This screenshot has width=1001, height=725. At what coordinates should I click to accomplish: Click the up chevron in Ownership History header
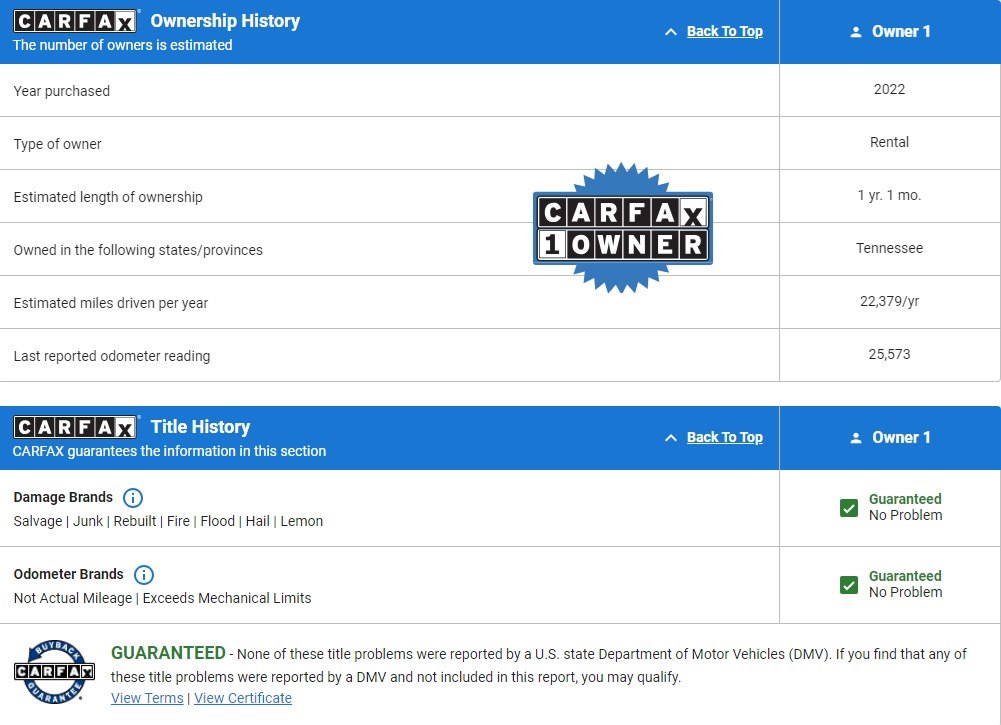[x=670, y=32]
